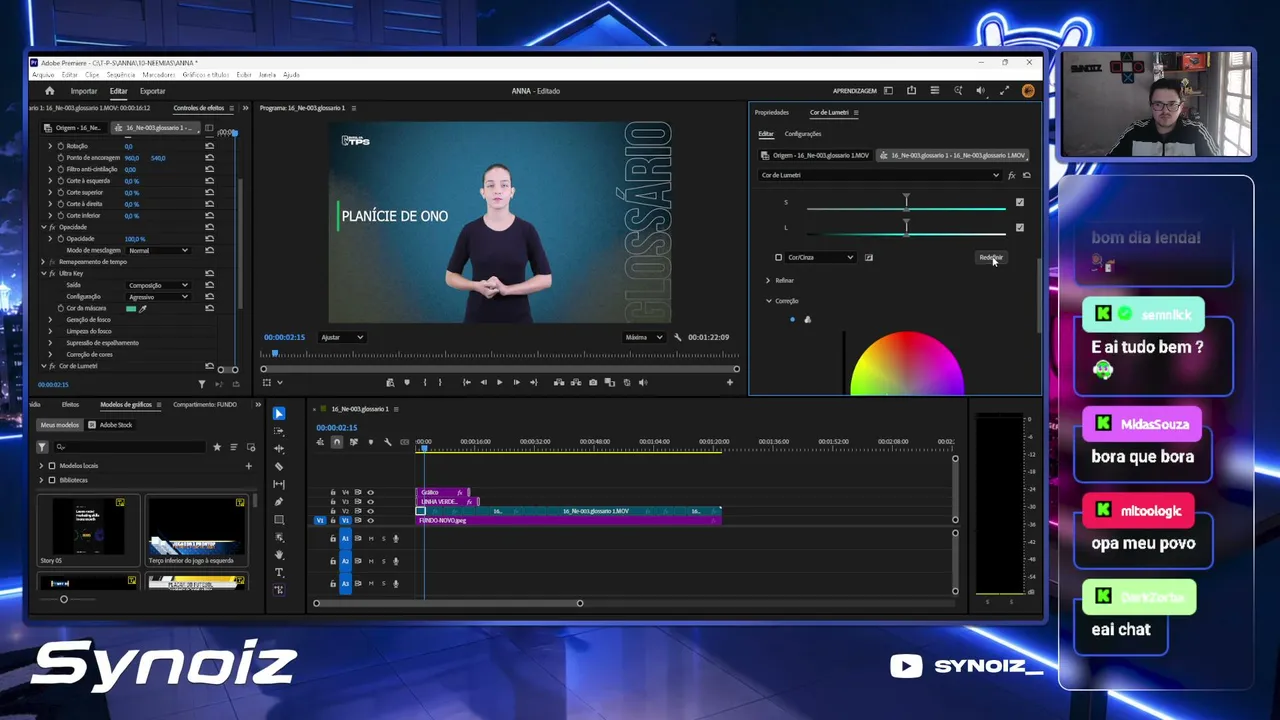Open the Quick Export share icon
This screenshot has width=1280, height=720.
click(x=911, y=91)
